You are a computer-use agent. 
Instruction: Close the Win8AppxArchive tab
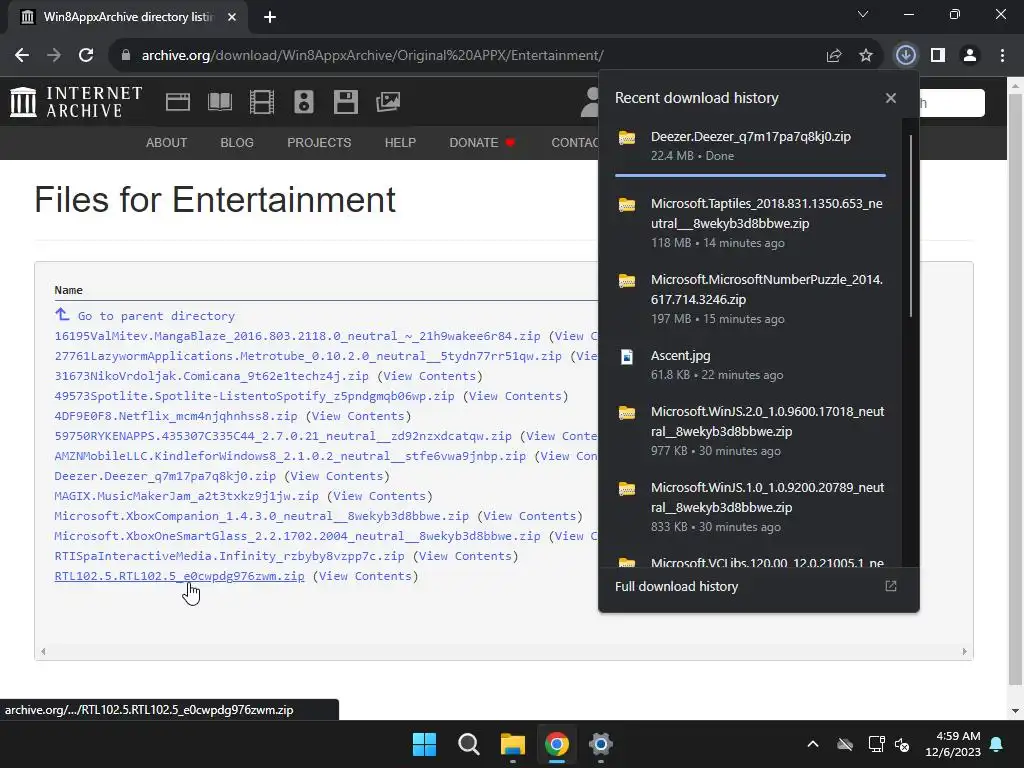[x=232, y=17]
